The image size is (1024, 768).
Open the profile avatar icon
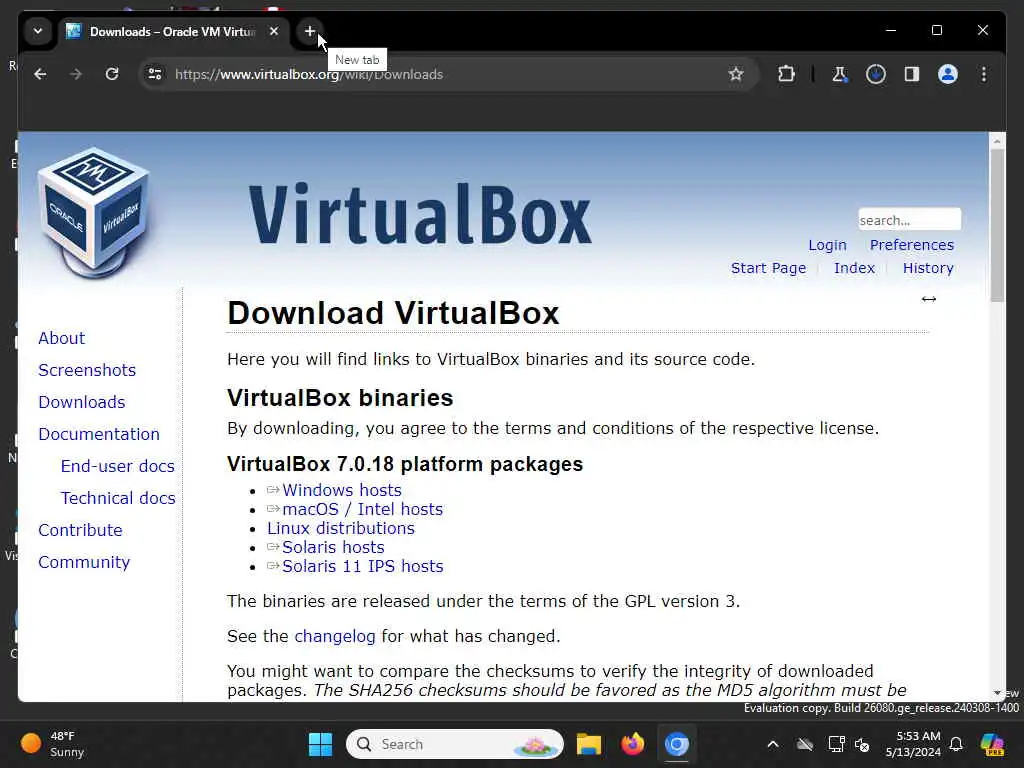coord(948,74)
